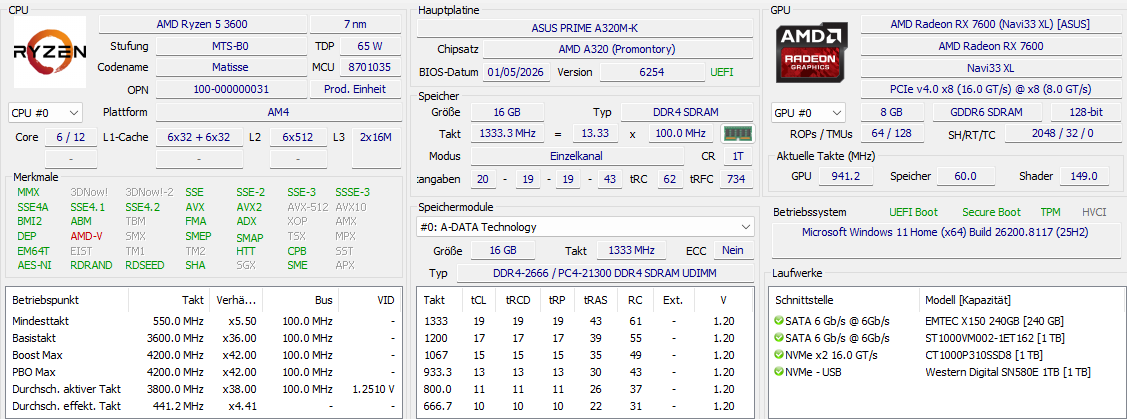
Task: Select the 1333 timing row
Action: pos(586,321)
